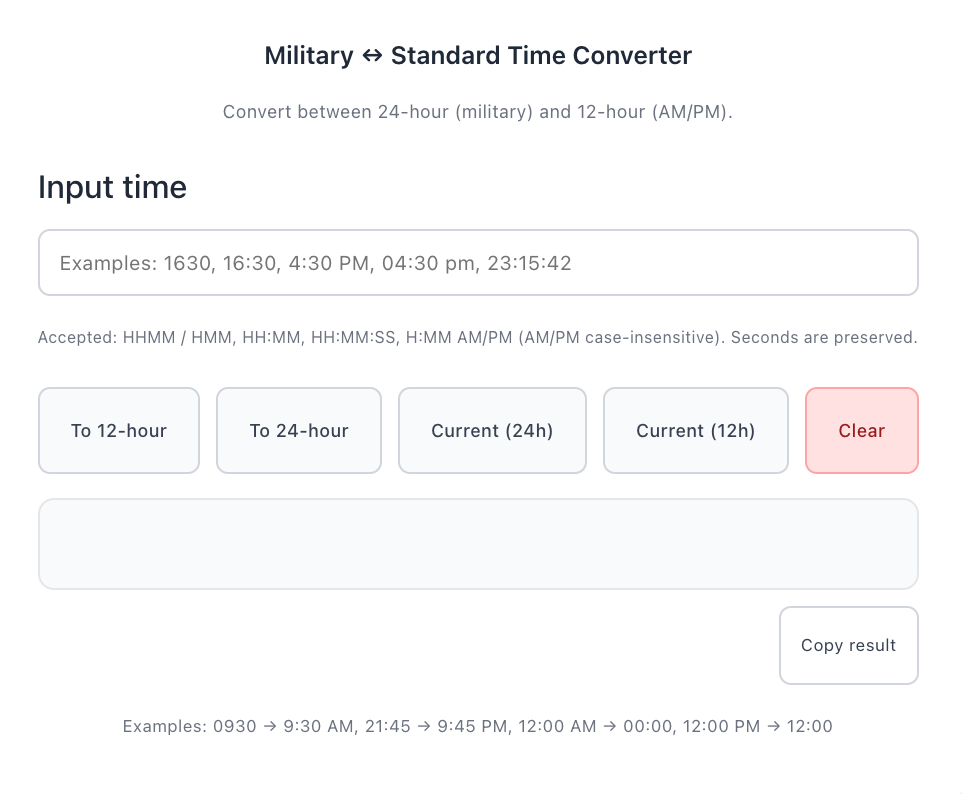This screenshot has width=962, height=794.
Task: Click the "Input time" heading
Action: [x=112, y=187]
